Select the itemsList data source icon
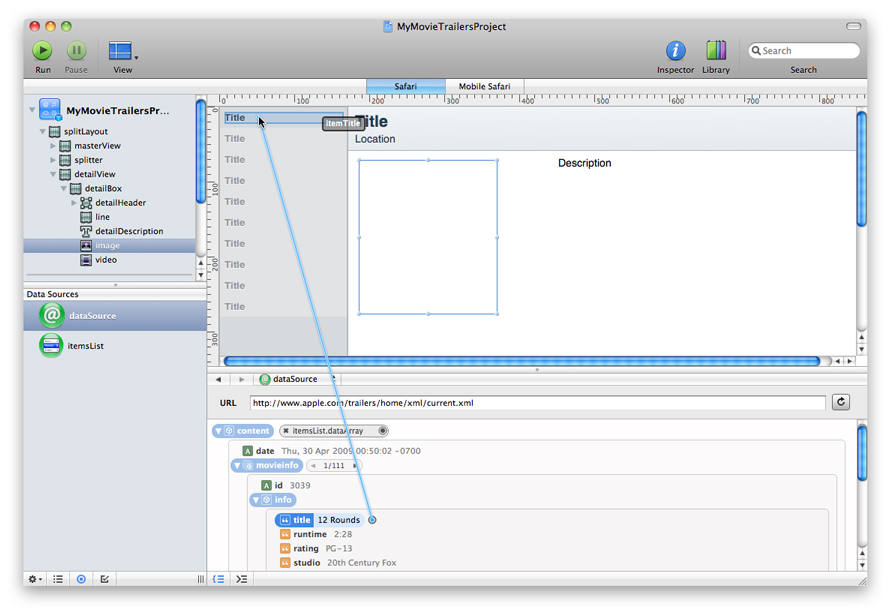 point(51,346)
